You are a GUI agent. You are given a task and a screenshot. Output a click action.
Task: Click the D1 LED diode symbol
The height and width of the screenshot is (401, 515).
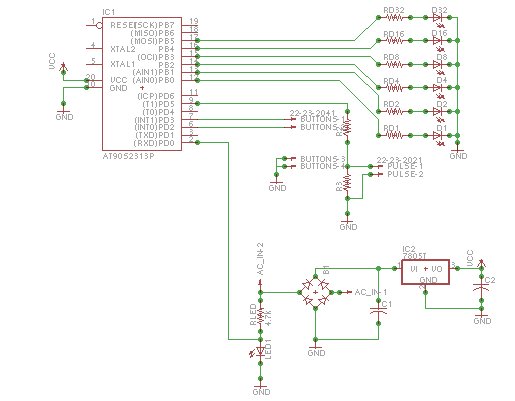tap(438, 138)
